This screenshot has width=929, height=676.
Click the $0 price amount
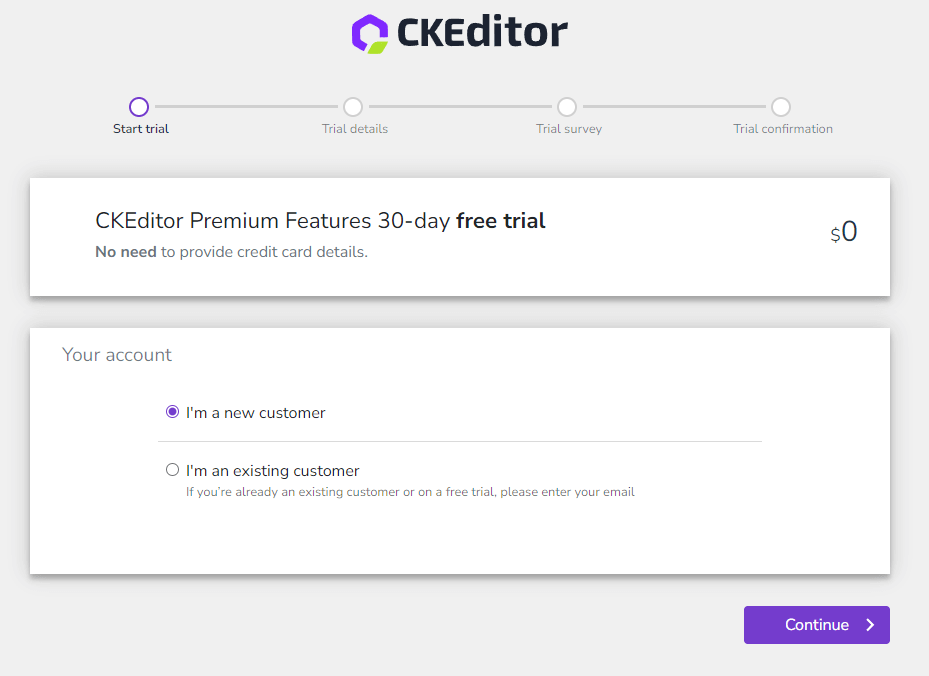point(845,233)
